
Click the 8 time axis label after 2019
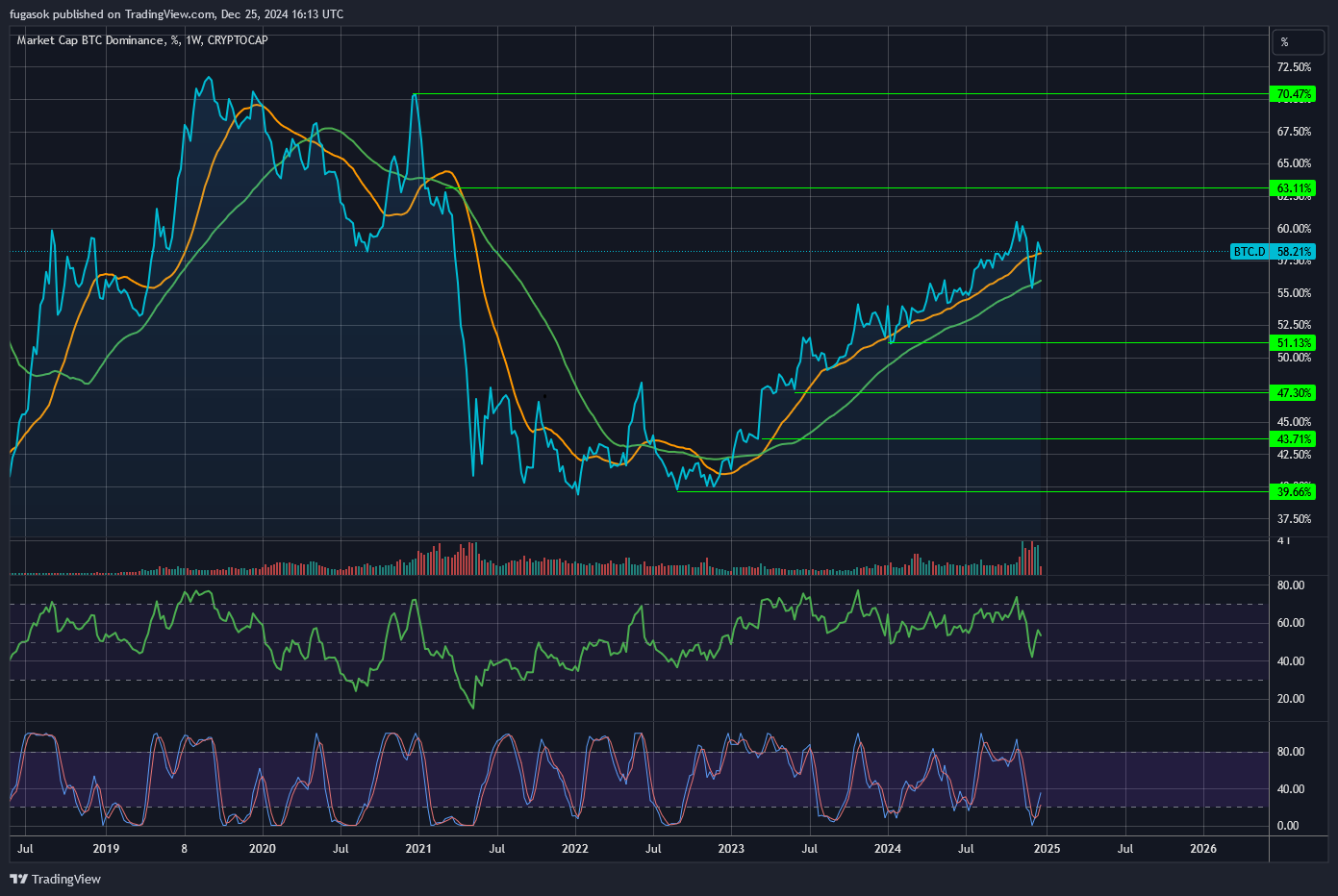(185, 849)
